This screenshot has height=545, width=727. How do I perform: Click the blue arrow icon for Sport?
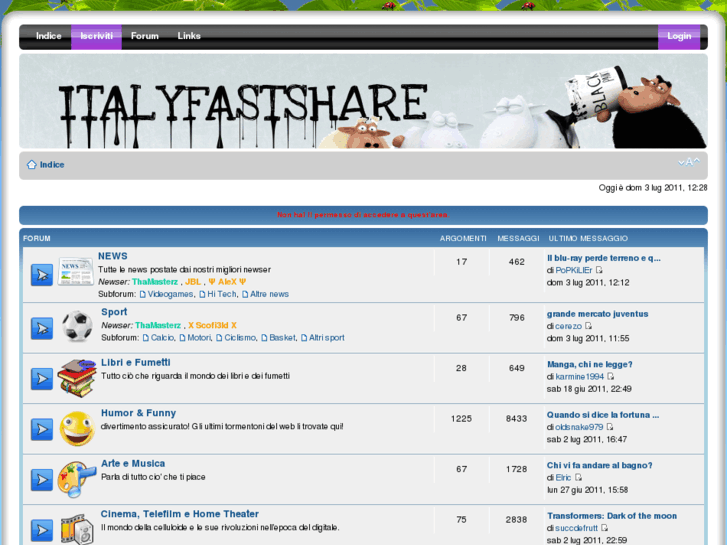point(42,328)
